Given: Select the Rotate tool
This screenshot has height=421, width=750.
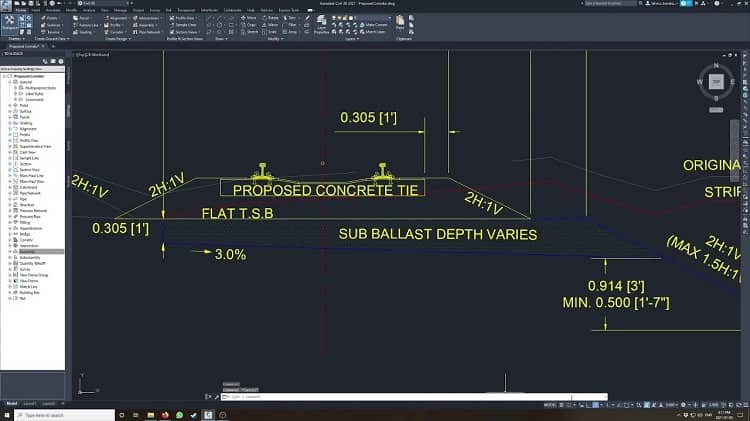Looking at the screenshot, I should [x=270, y=18].
